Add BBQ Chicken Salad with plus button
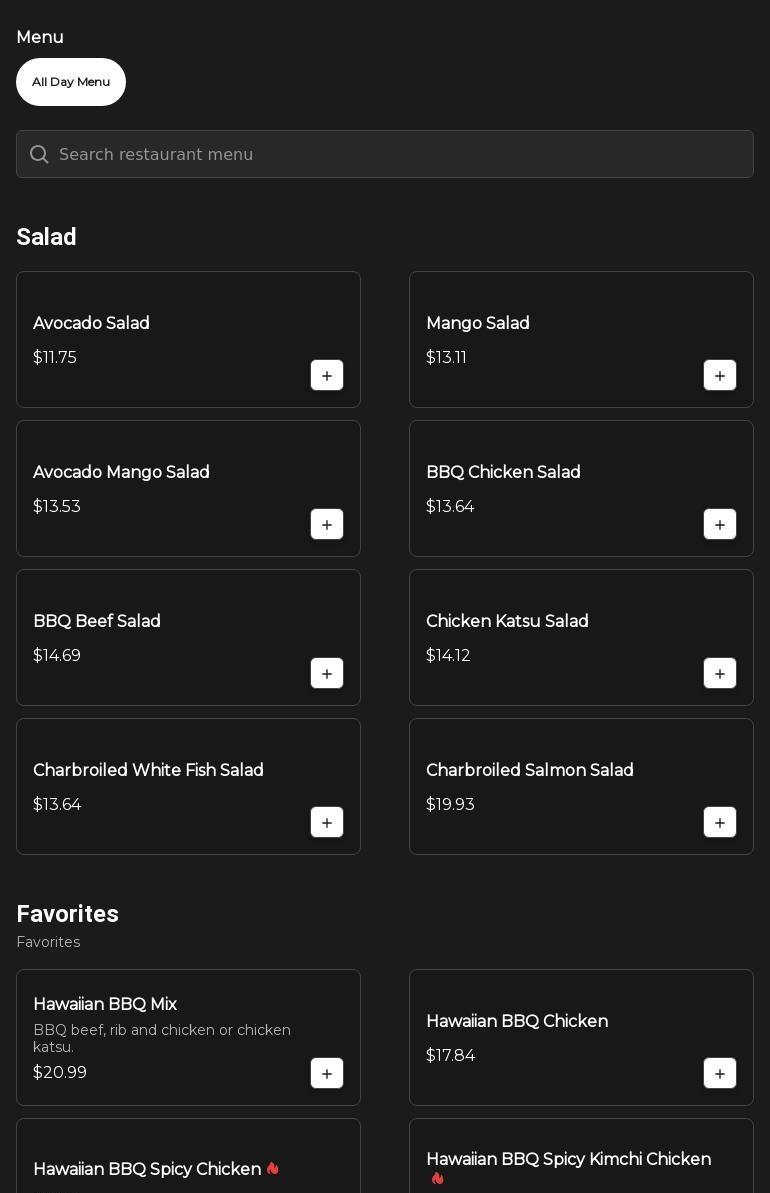Viewport: 770px width, 1193px height. (720, 524)
